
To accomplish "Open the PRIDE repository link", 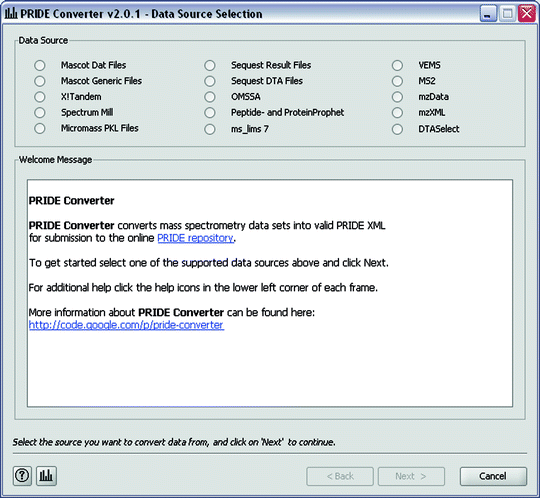I will tap(196, 238).
